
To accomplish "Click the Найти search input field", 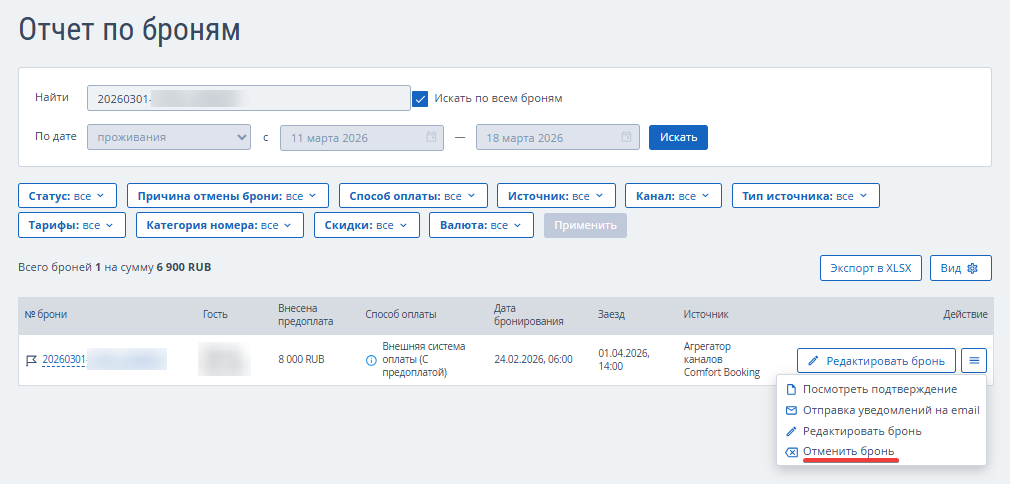I will 248,98.
